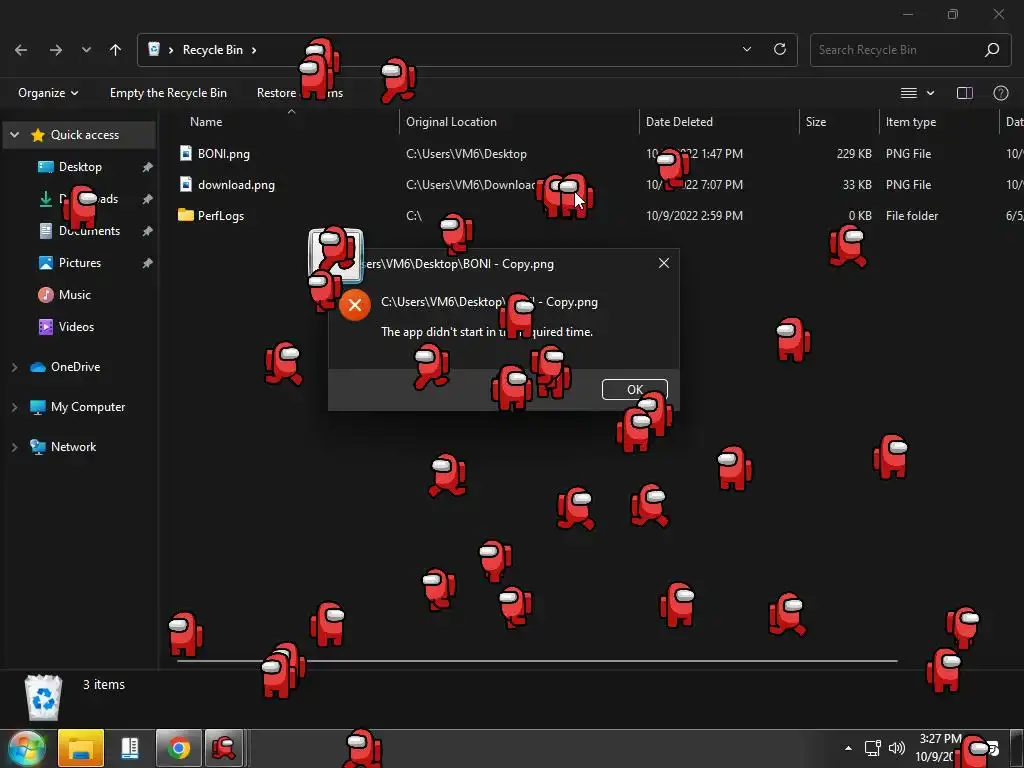Select the BONI.png file
This screenshot has height=768, width=1024.
223,154
